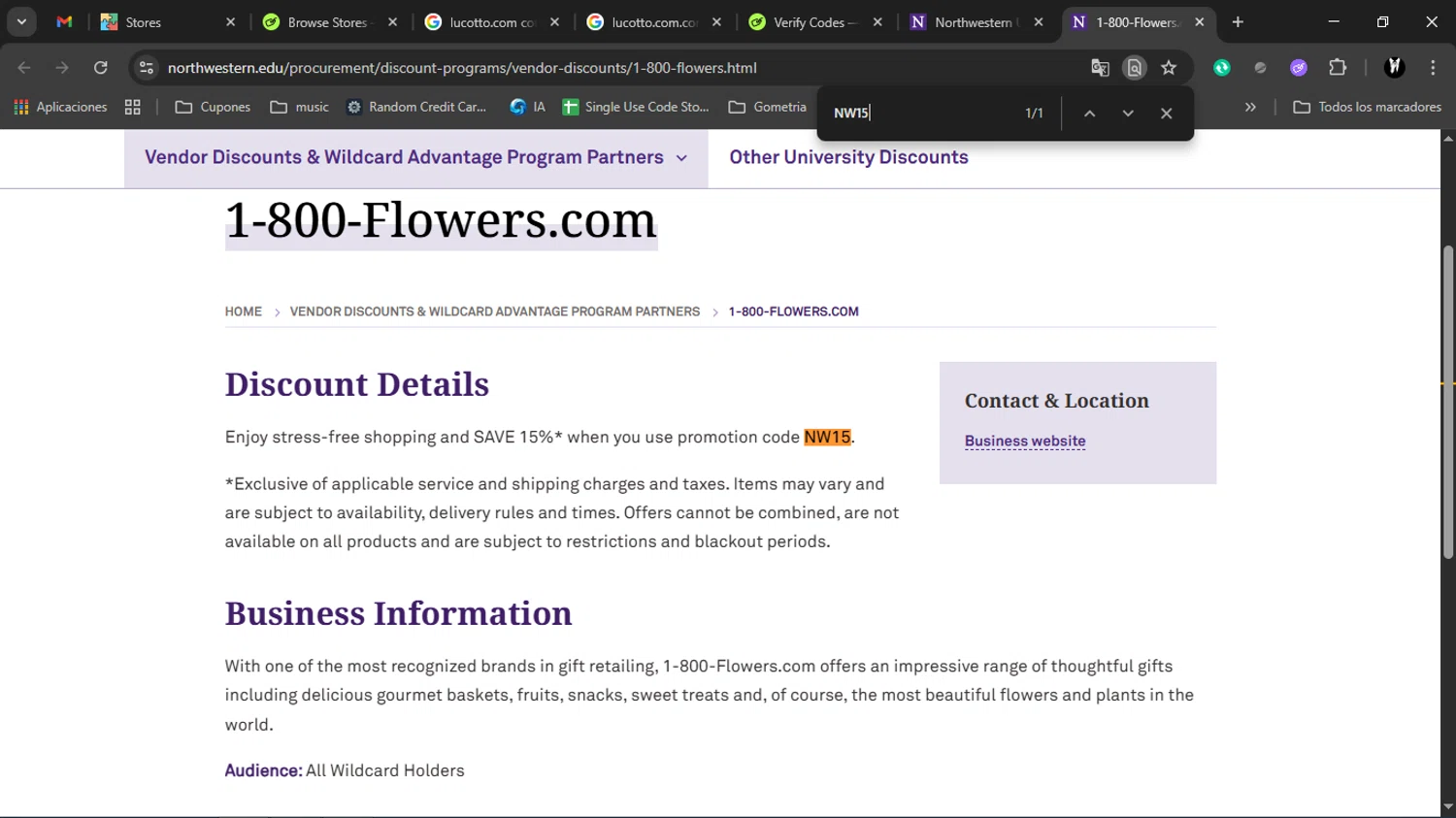Click the scrollbar up arrow

1448,139
